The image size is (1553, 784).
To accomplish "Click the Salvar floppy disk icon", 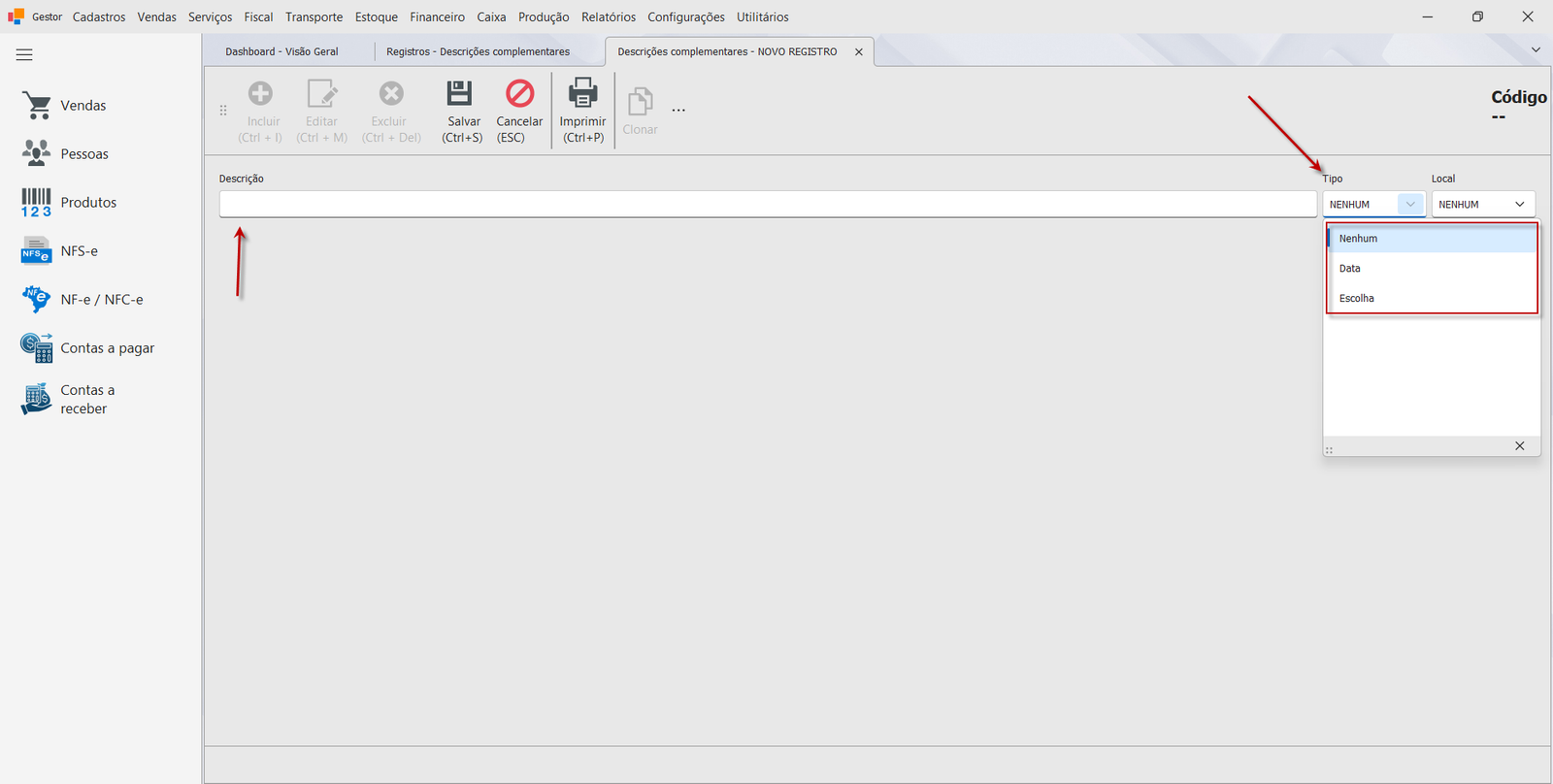I will pos(459,93).
